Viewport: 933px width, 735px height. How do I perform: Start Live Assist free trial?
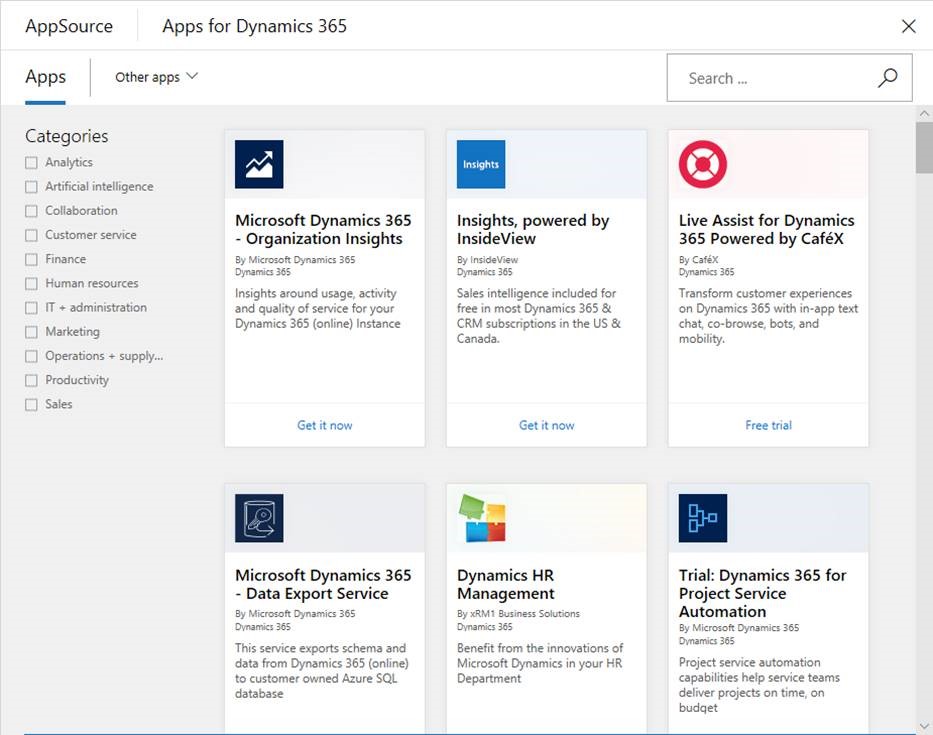click(768, 426)
